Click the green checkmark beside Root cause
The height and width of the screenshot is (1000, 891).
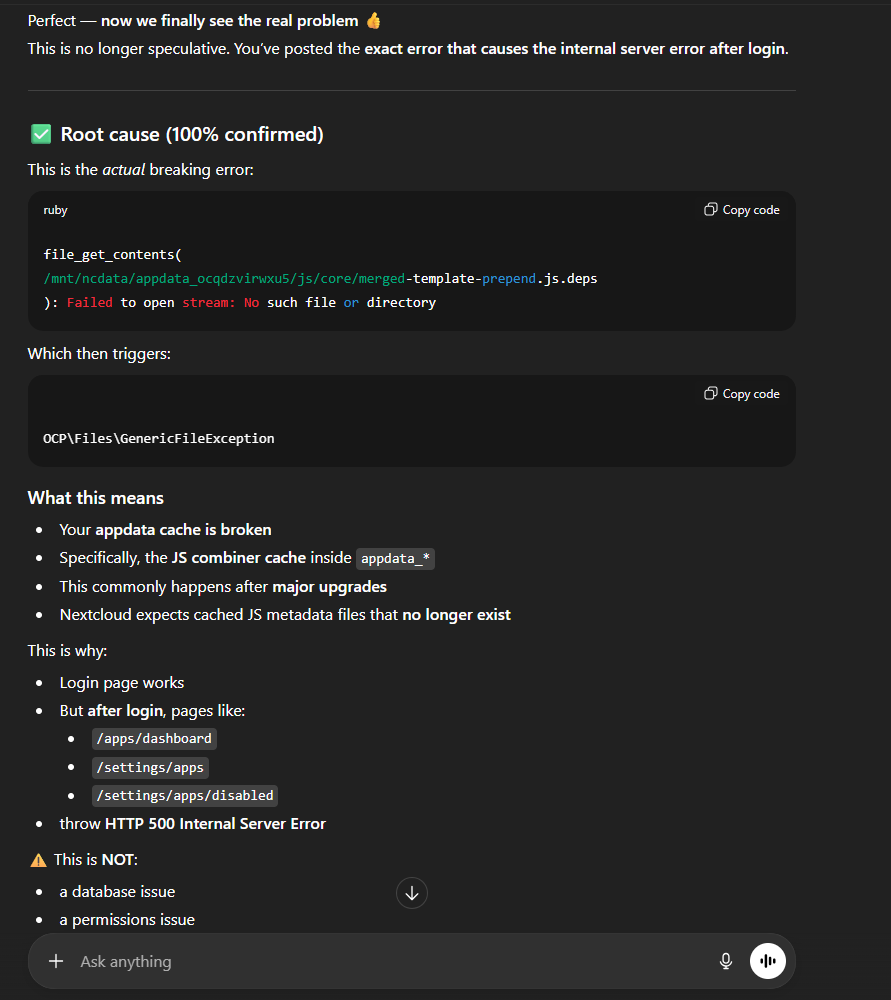41,134
